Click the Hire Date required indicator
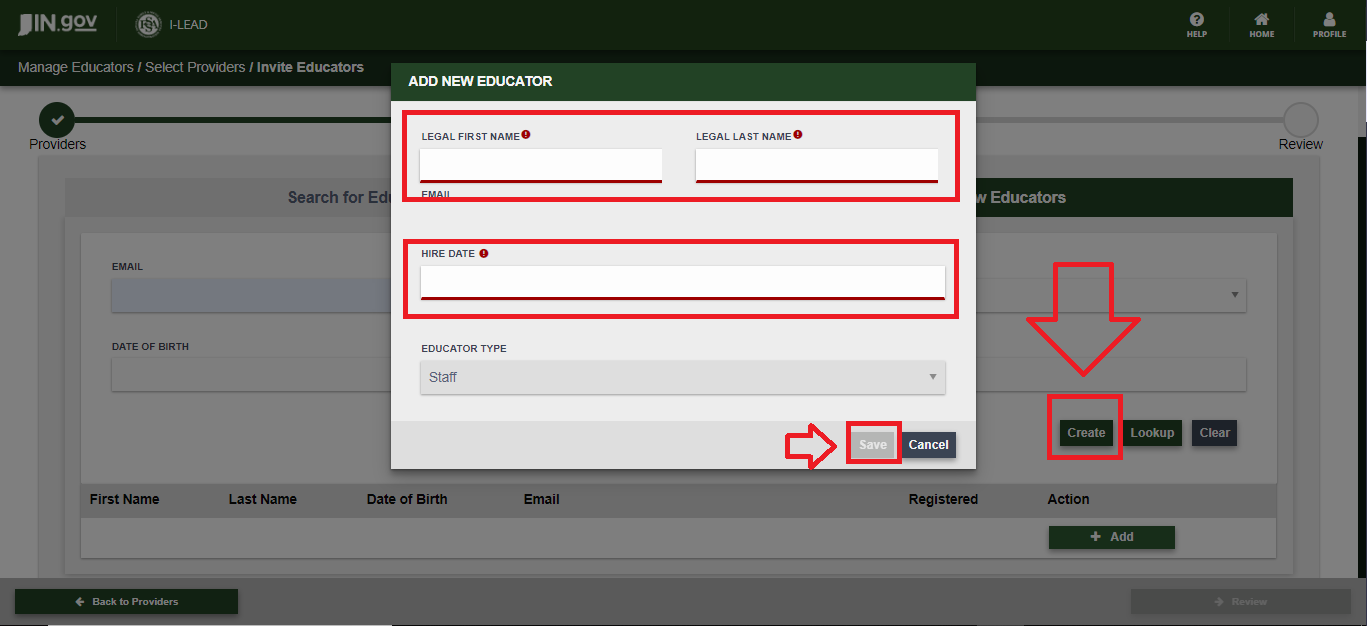Image resolution: width=1367 pixels, height=626 pixels. [483, 254]
